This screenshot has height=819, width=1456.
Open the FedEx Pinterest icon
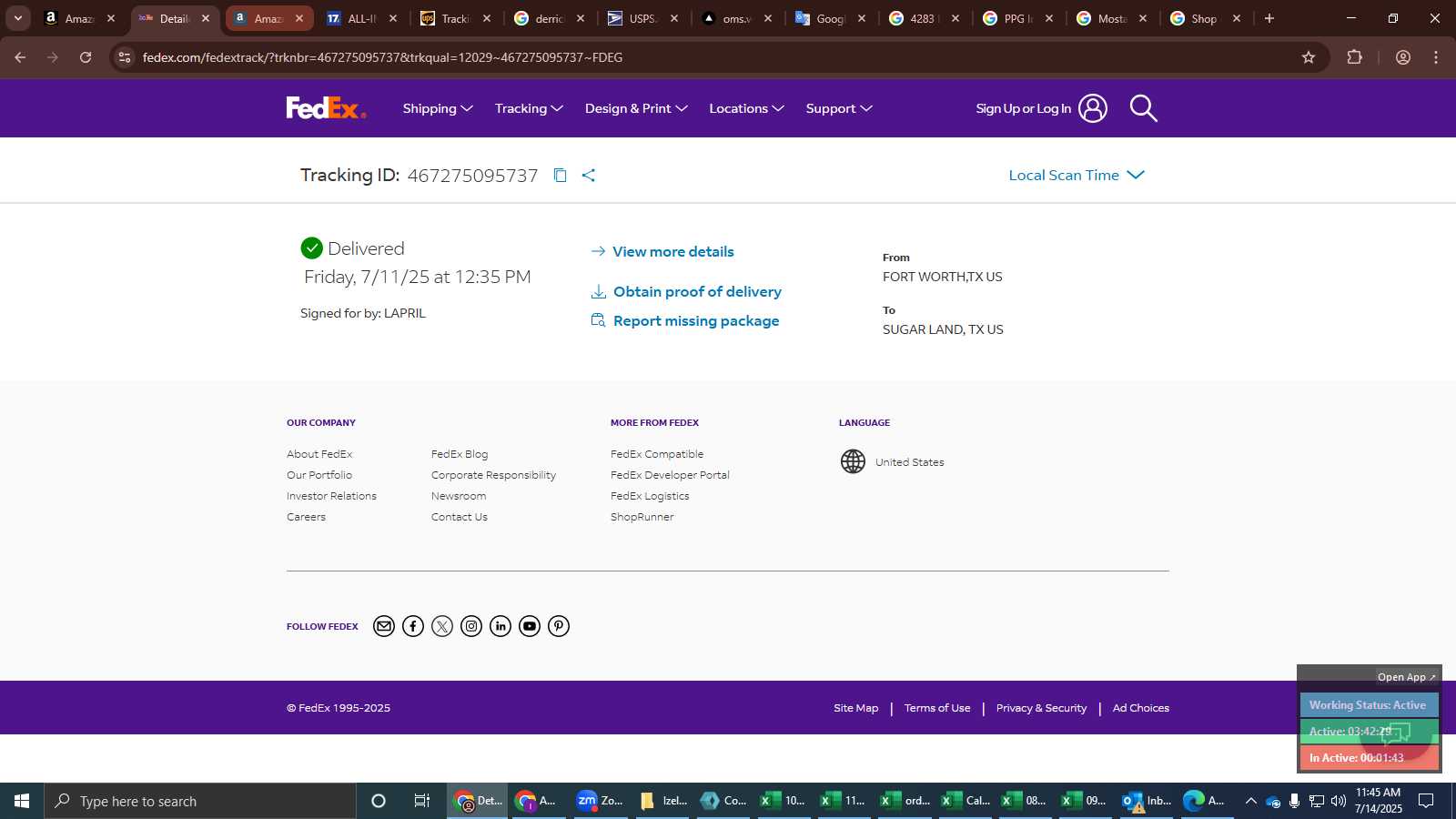point(559,626)
